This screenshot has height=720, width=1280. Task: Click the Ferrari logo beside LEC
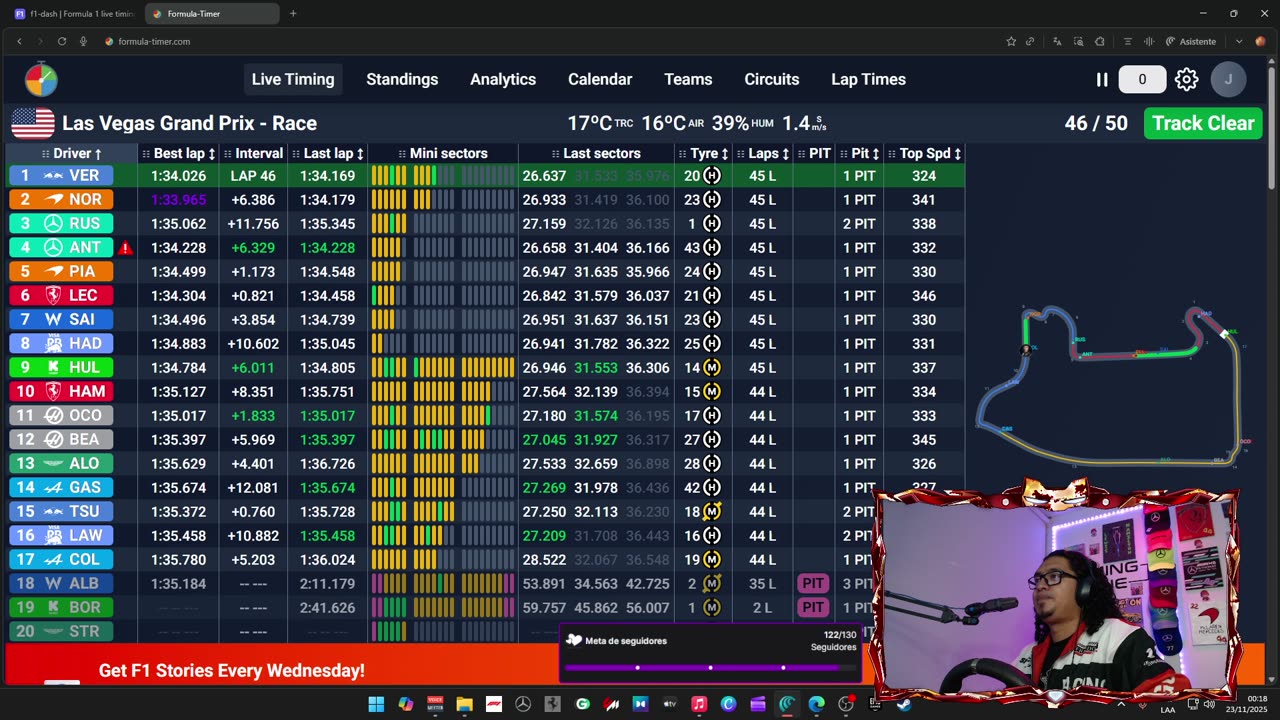[53, 295]
